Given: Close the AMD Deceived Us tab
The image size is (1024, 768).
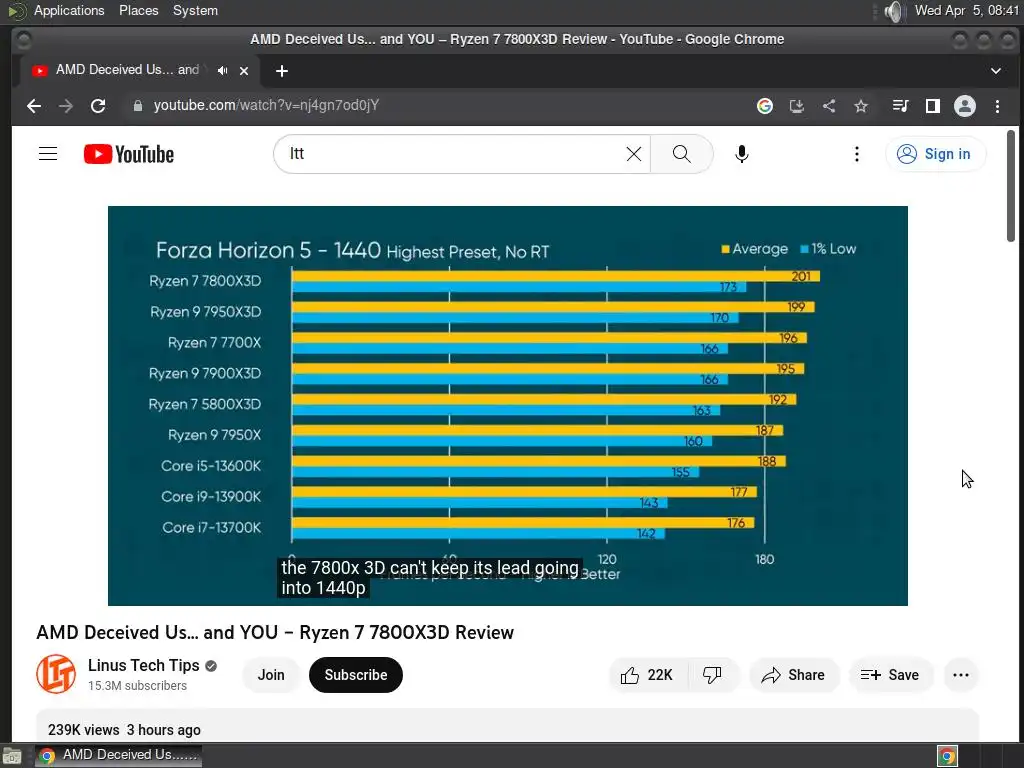Looking at the screenshot, I should coord(244,71).
